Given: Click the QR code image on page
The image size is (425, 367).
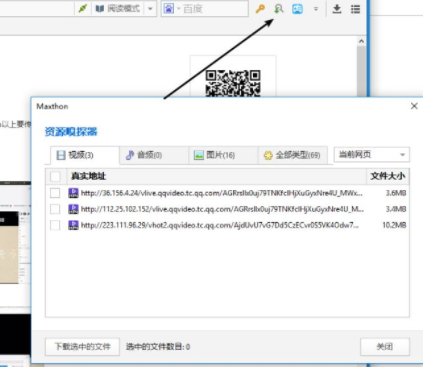Looking at the screenshot, I should pos(233,83).
